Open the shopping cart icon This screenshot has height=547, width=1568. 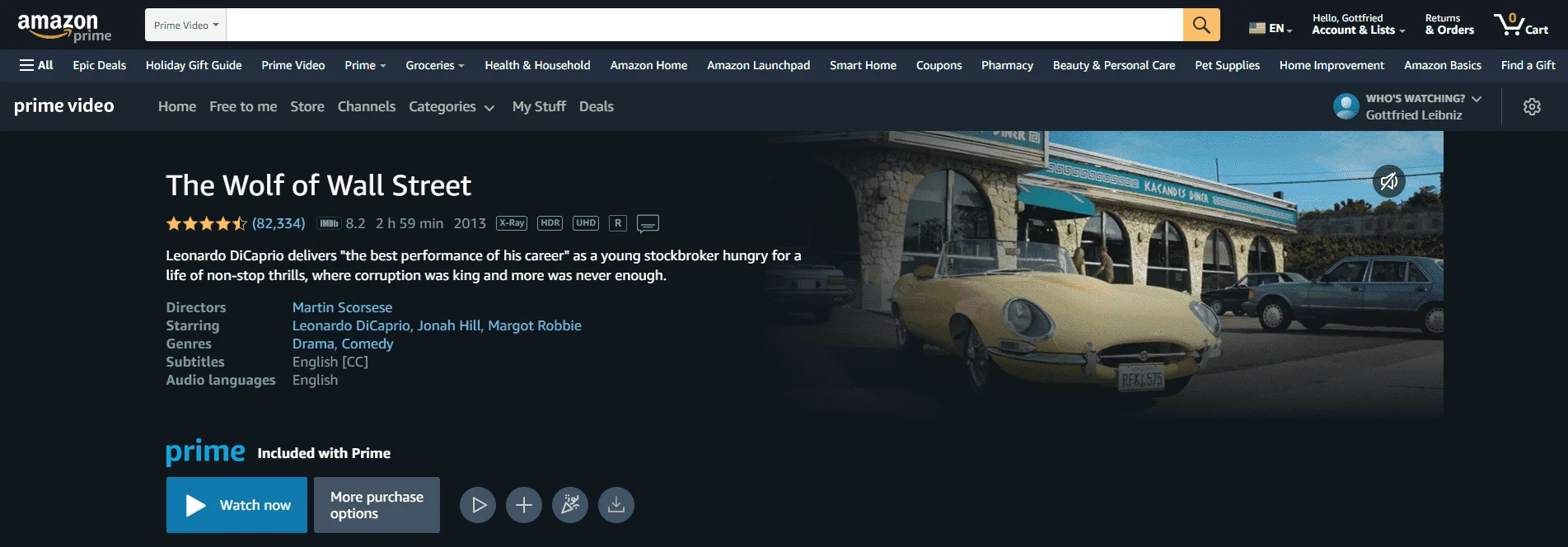(1521, 25)
